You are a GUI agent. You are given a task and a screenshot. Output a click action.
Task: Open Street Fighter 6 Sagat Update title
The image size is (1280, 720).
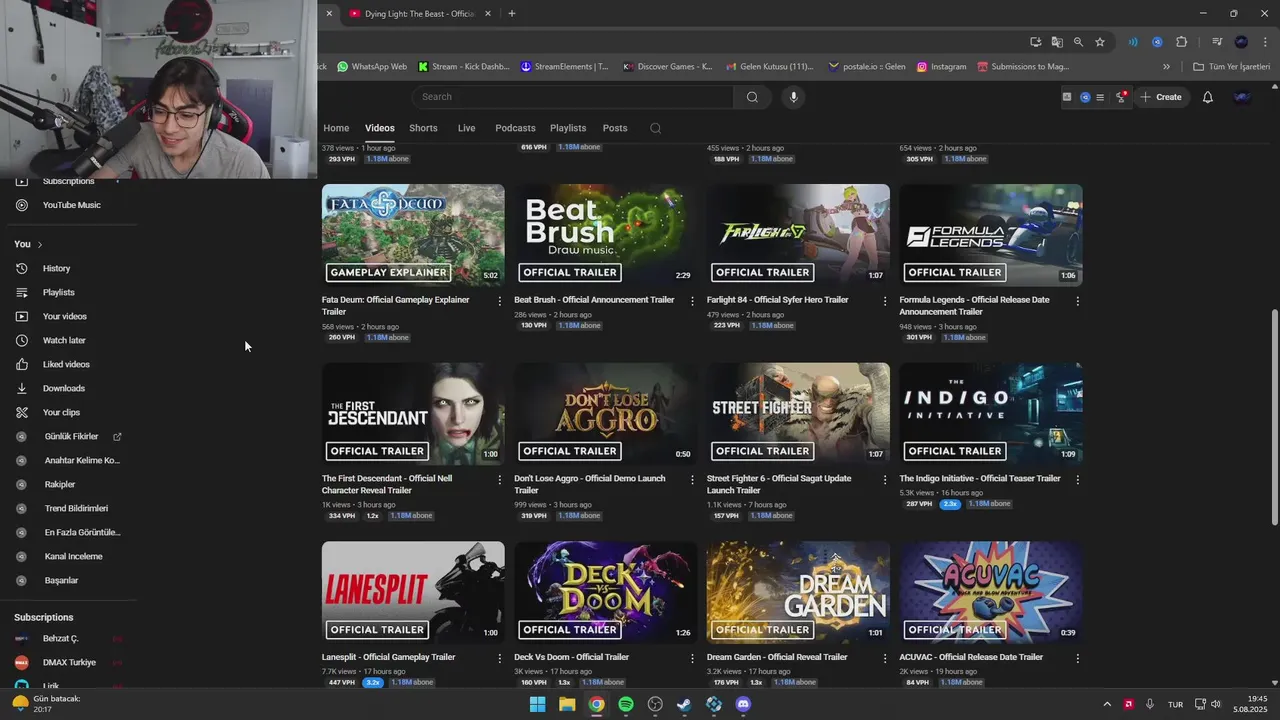point(779,484)
